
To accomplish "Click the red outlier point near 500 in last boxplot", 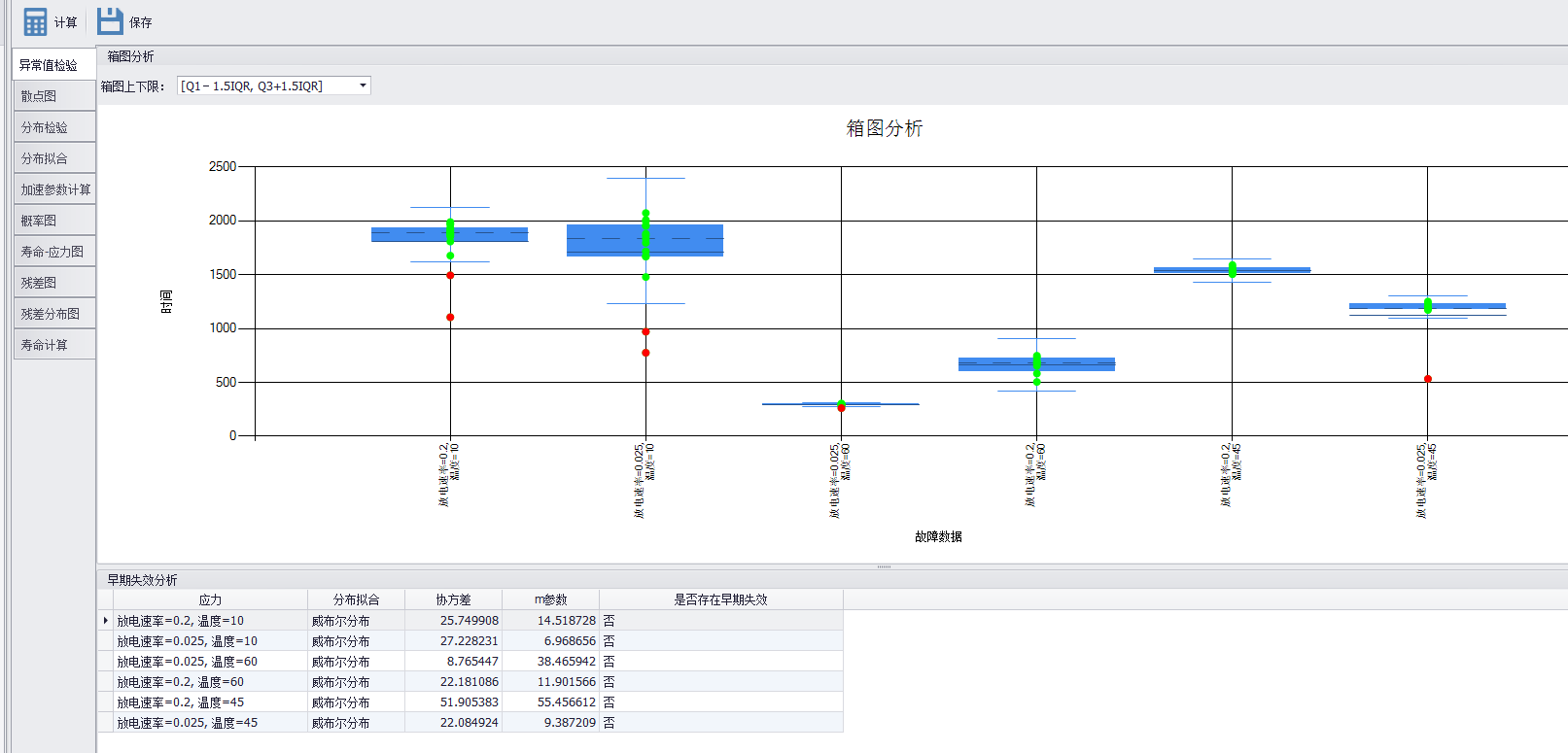I will click(x=1428, y=379).
